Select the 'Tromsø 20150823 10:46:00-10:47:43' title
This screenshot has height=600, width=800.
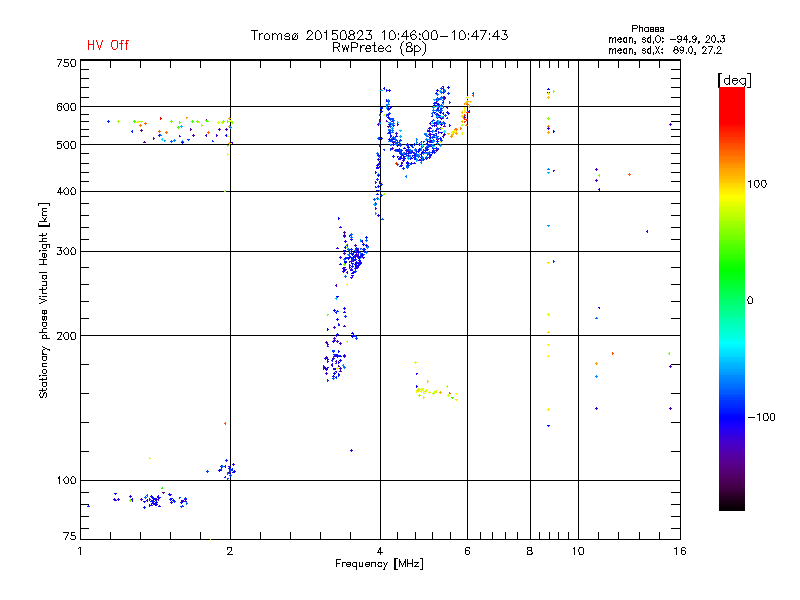(379, 35)
